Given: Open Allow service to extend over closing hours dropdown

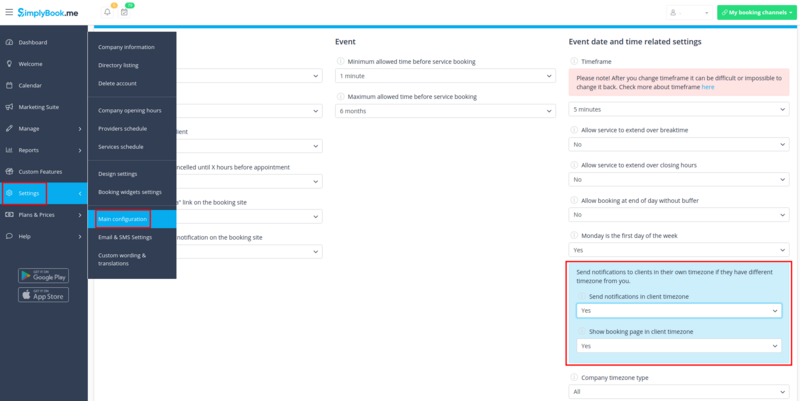Looking at the screenshot, I should tap(679, 180).
